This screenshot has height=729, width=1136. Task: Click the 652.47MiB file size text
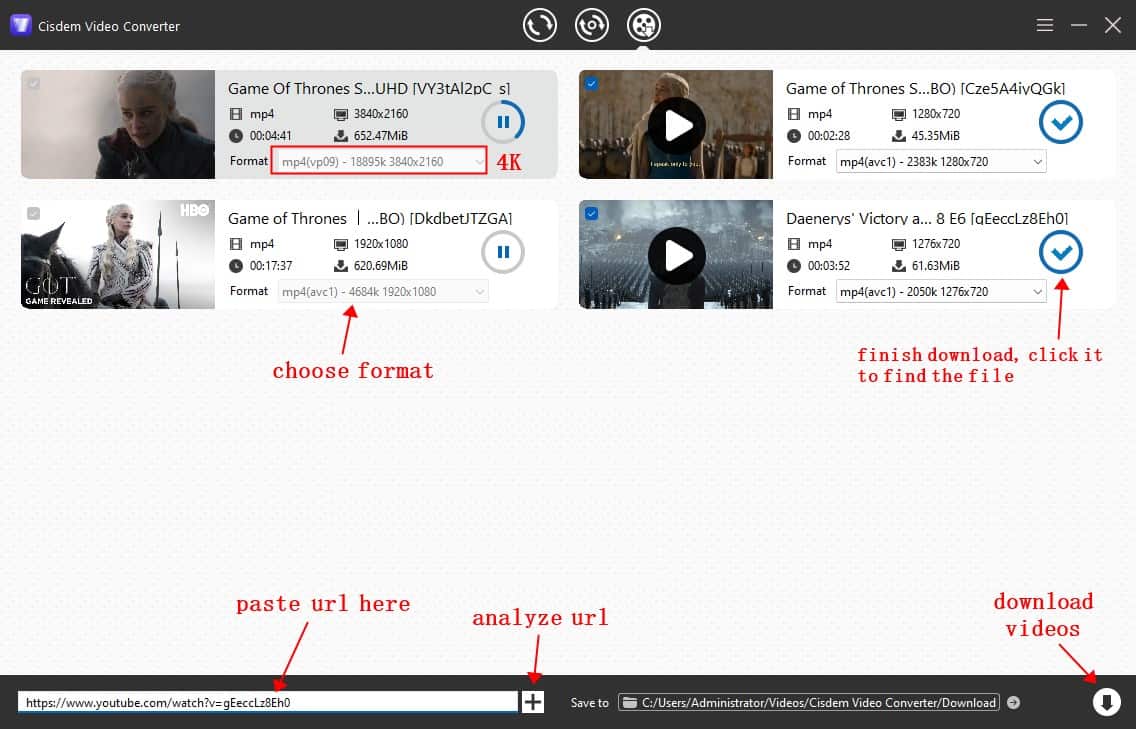381,136
